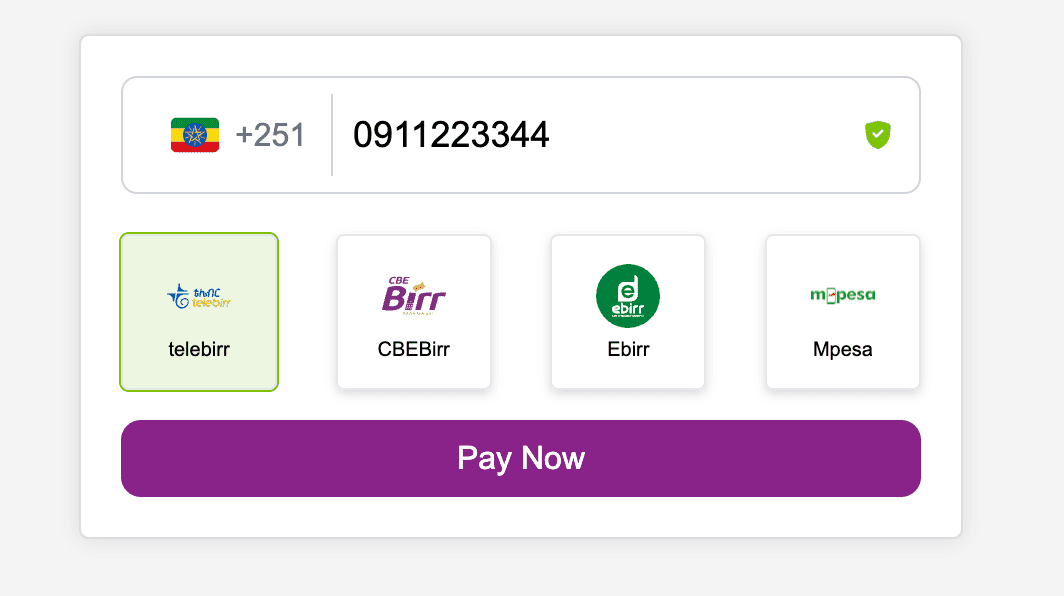Click the telebirr logo image

(199, 297)
